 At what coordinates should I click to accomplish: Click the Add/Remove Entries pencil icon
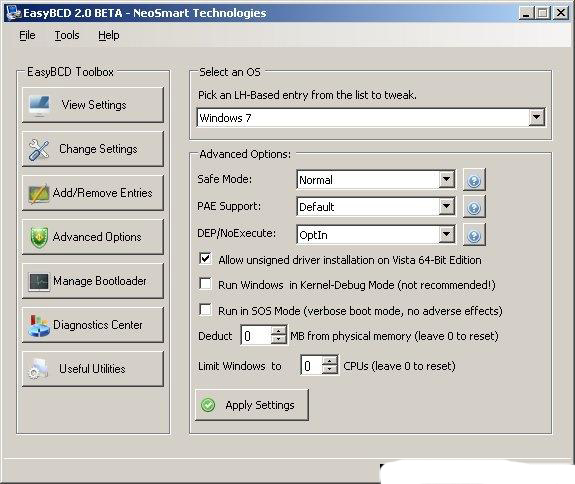(39, 193)
